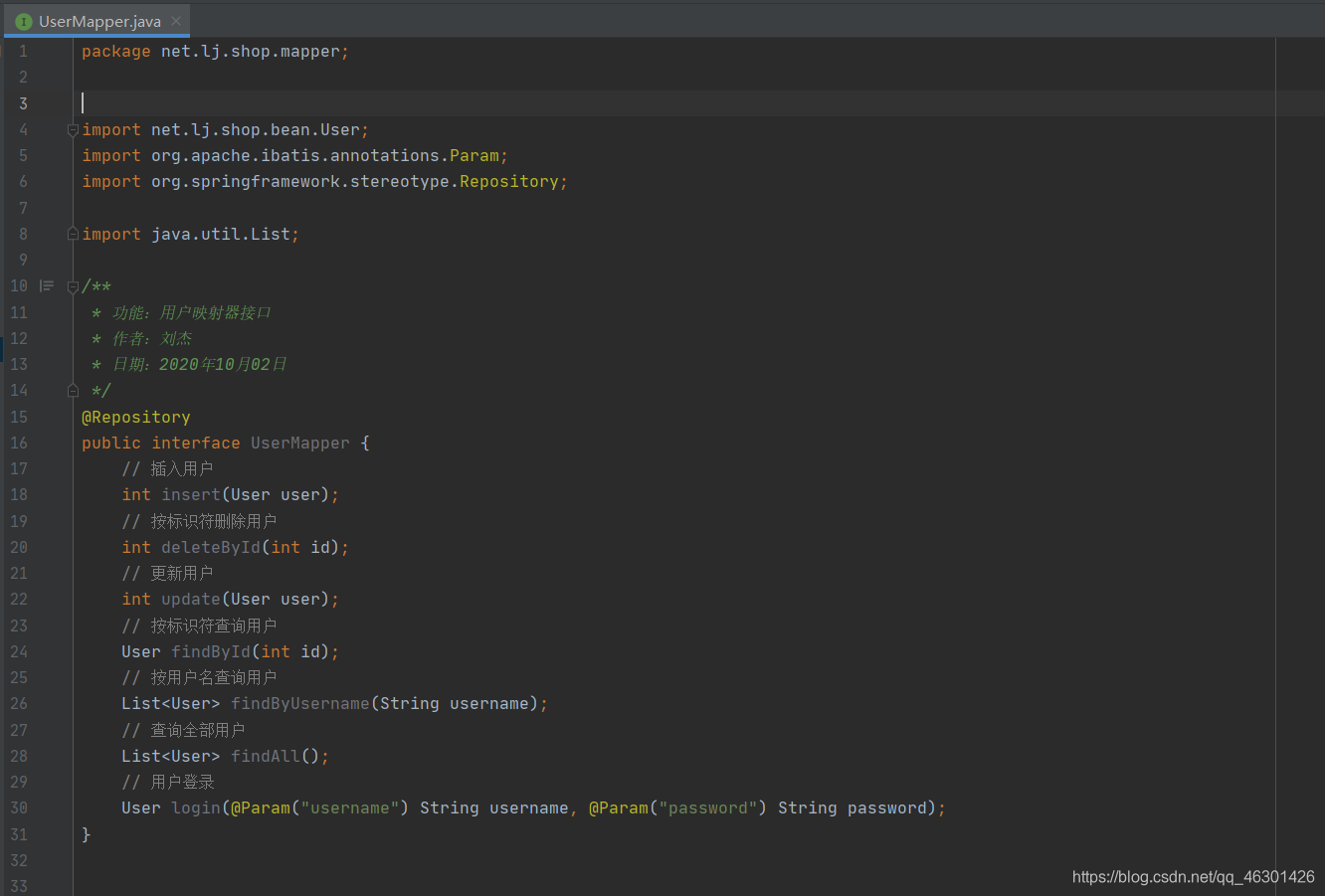
Task: Click the Param import on line 5
Action: pyautogui.click(x=474, y=156)
